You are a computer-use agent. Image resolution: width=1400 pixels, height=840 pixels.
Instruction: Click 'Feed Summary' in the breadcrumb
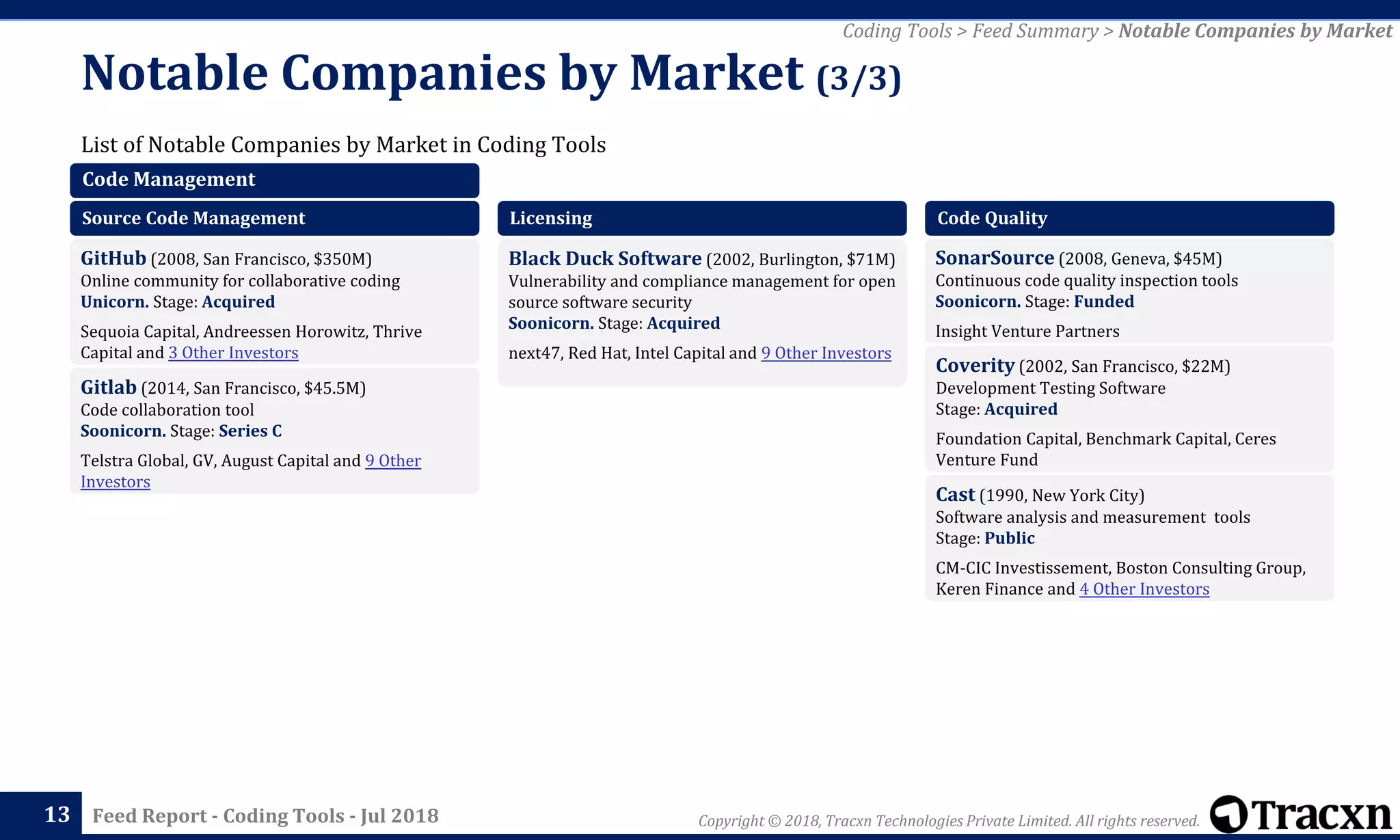[x=1035, y=31]
